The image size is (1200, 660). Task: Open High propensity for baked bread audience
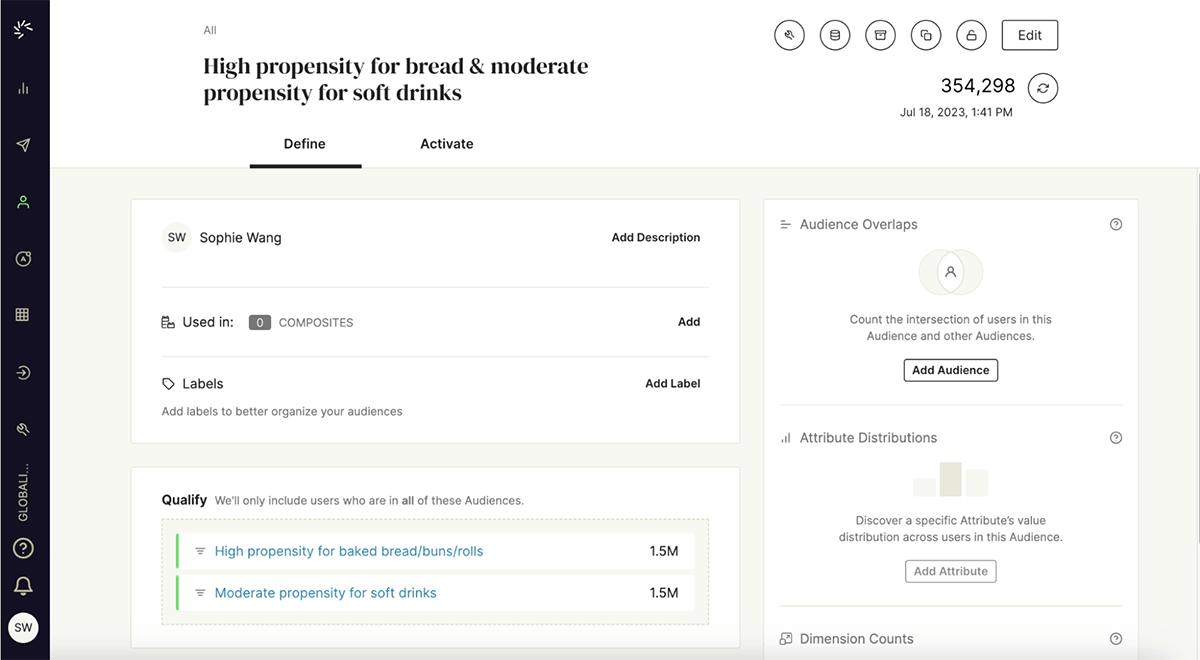(349, 551)
